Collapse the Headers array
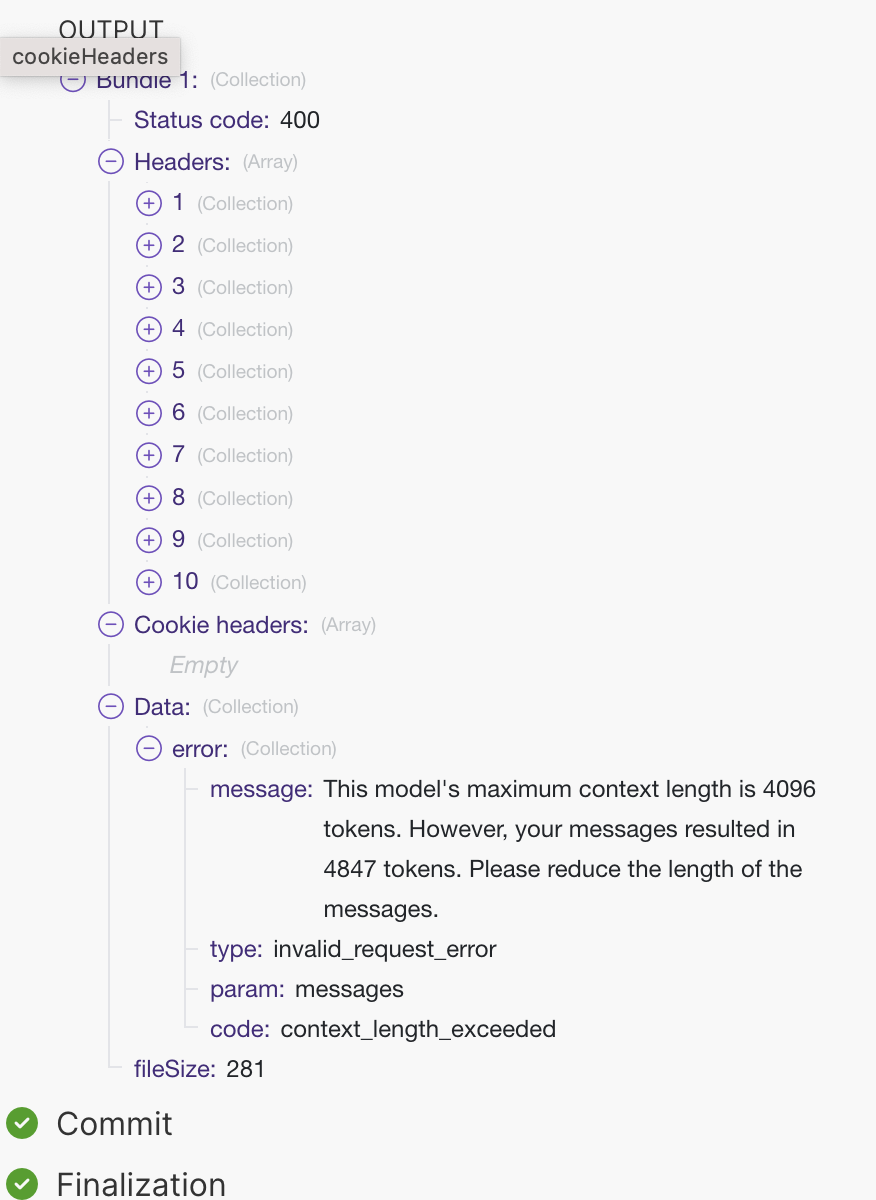Screen dimensions: 876x1200 (111, 162)
